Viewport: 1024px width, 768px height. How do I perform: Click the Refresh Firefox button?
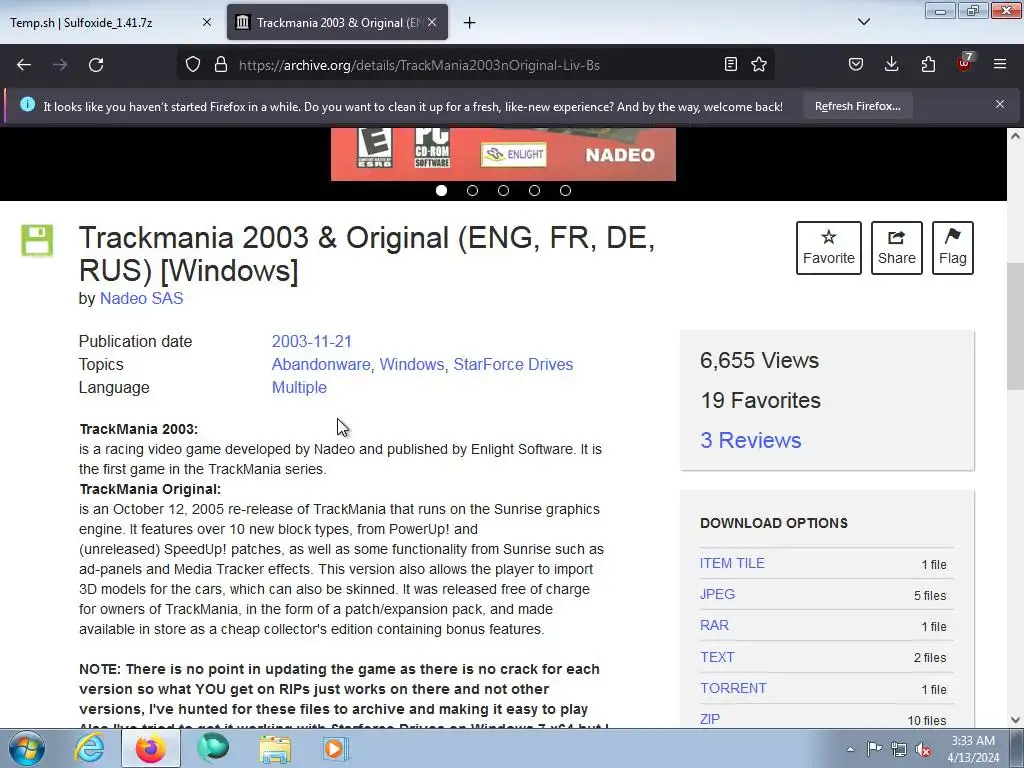point(857,106)
